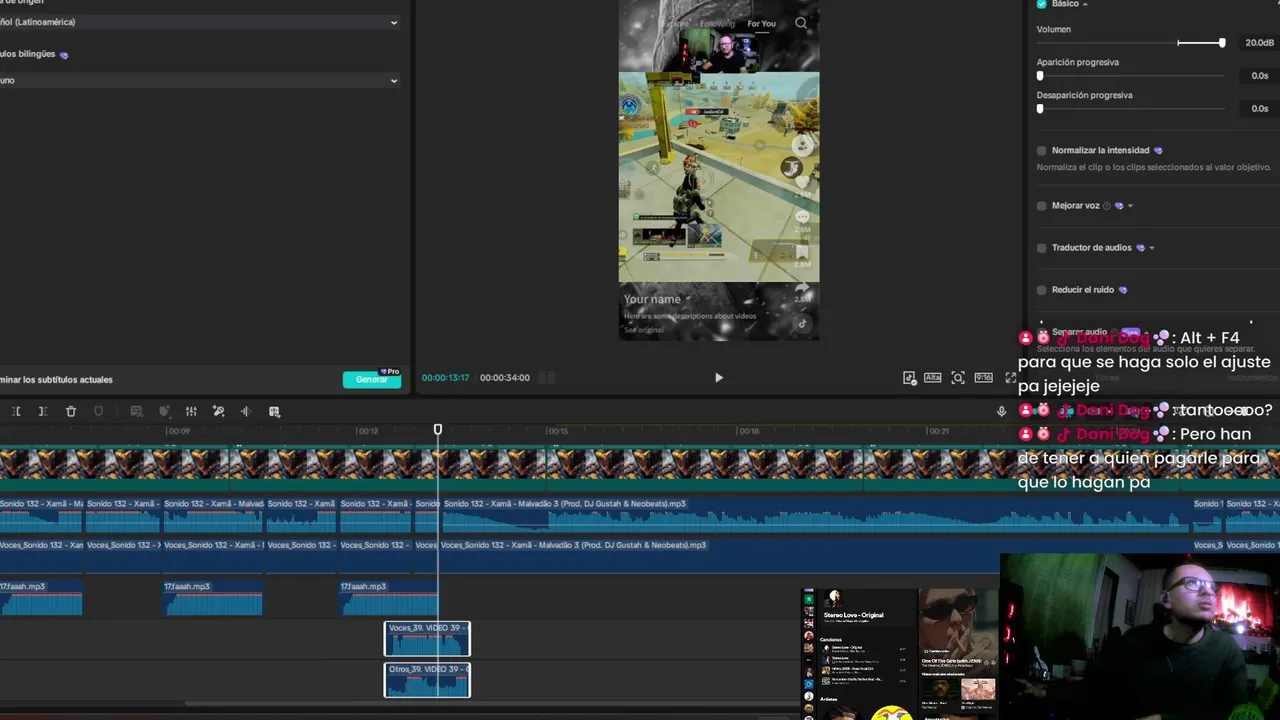Delete selected clip with trash icon
Image resolution: width=1280 pixels, height=720 pixels.
(71, 411)
